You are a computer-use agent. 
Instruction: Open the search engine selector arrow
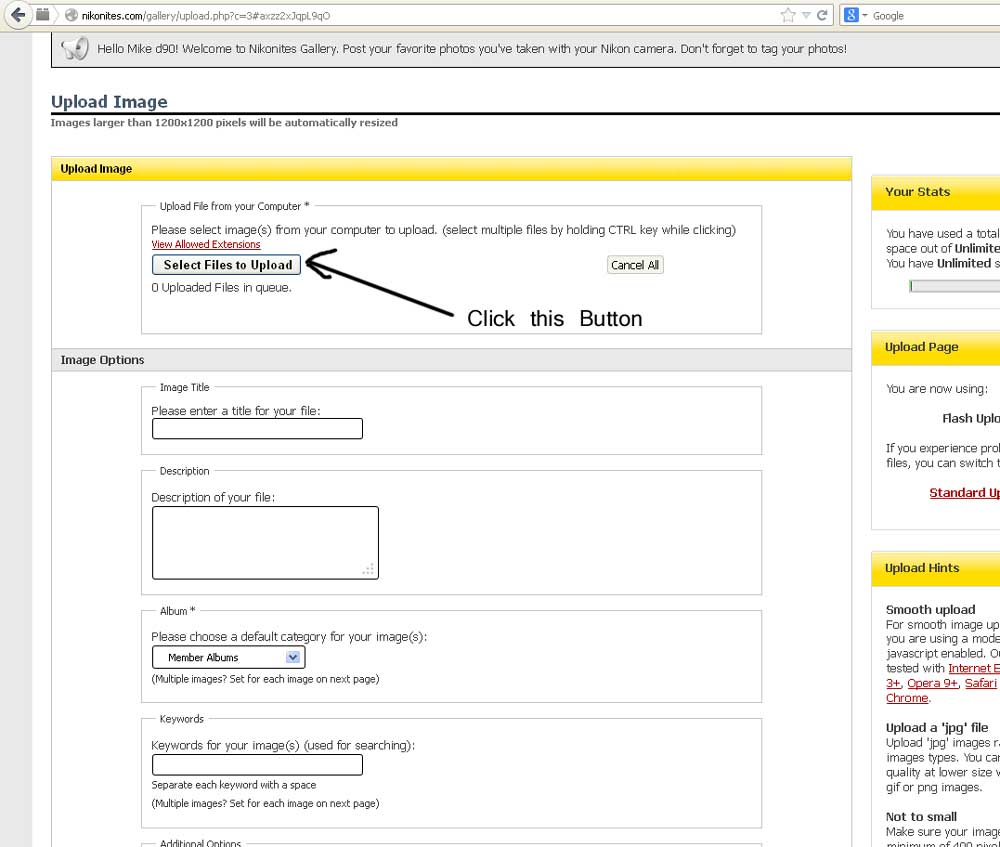(865, 15)
